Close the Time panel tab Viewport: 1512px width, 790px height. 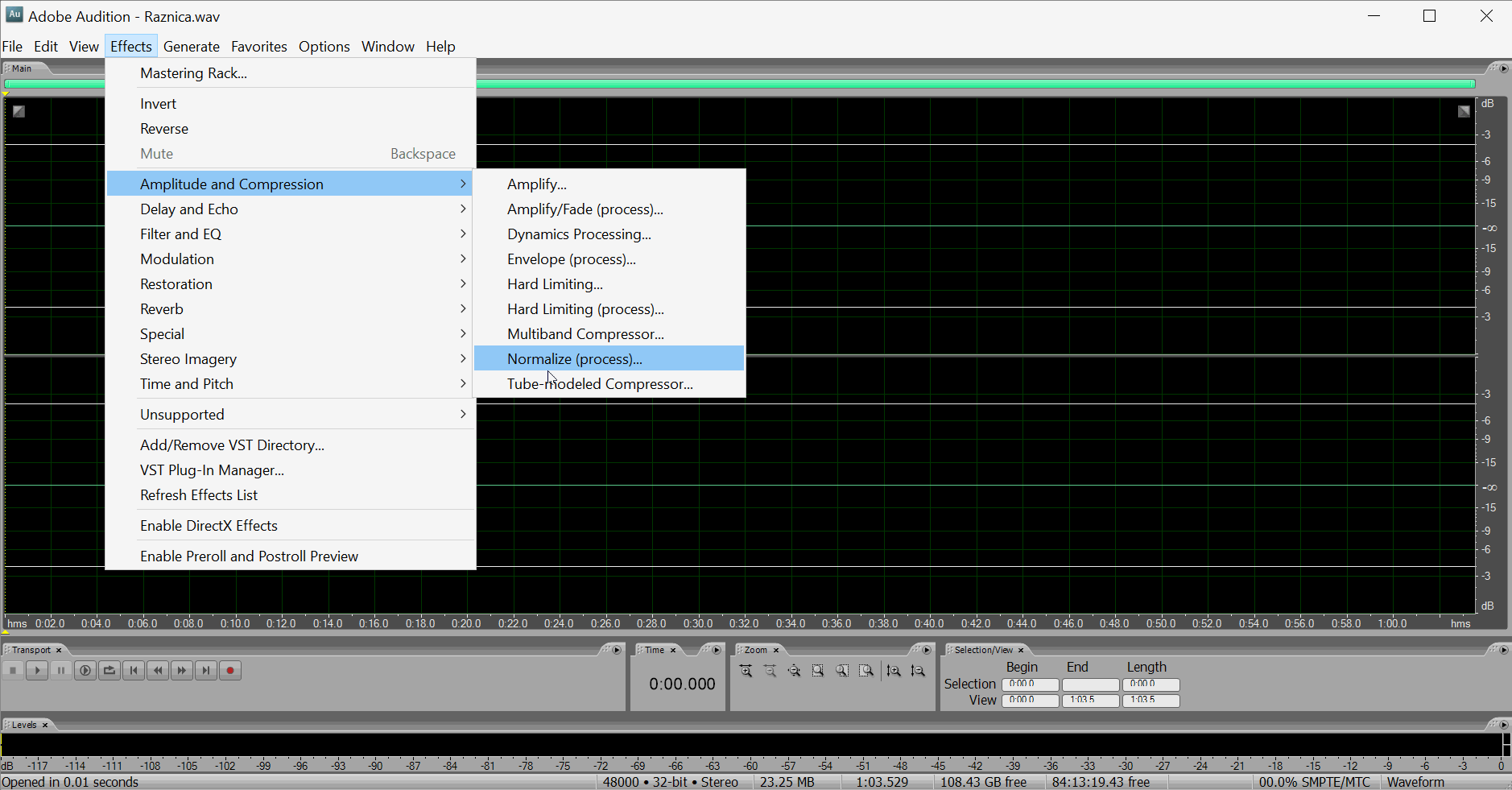click(x=673, y=651)
